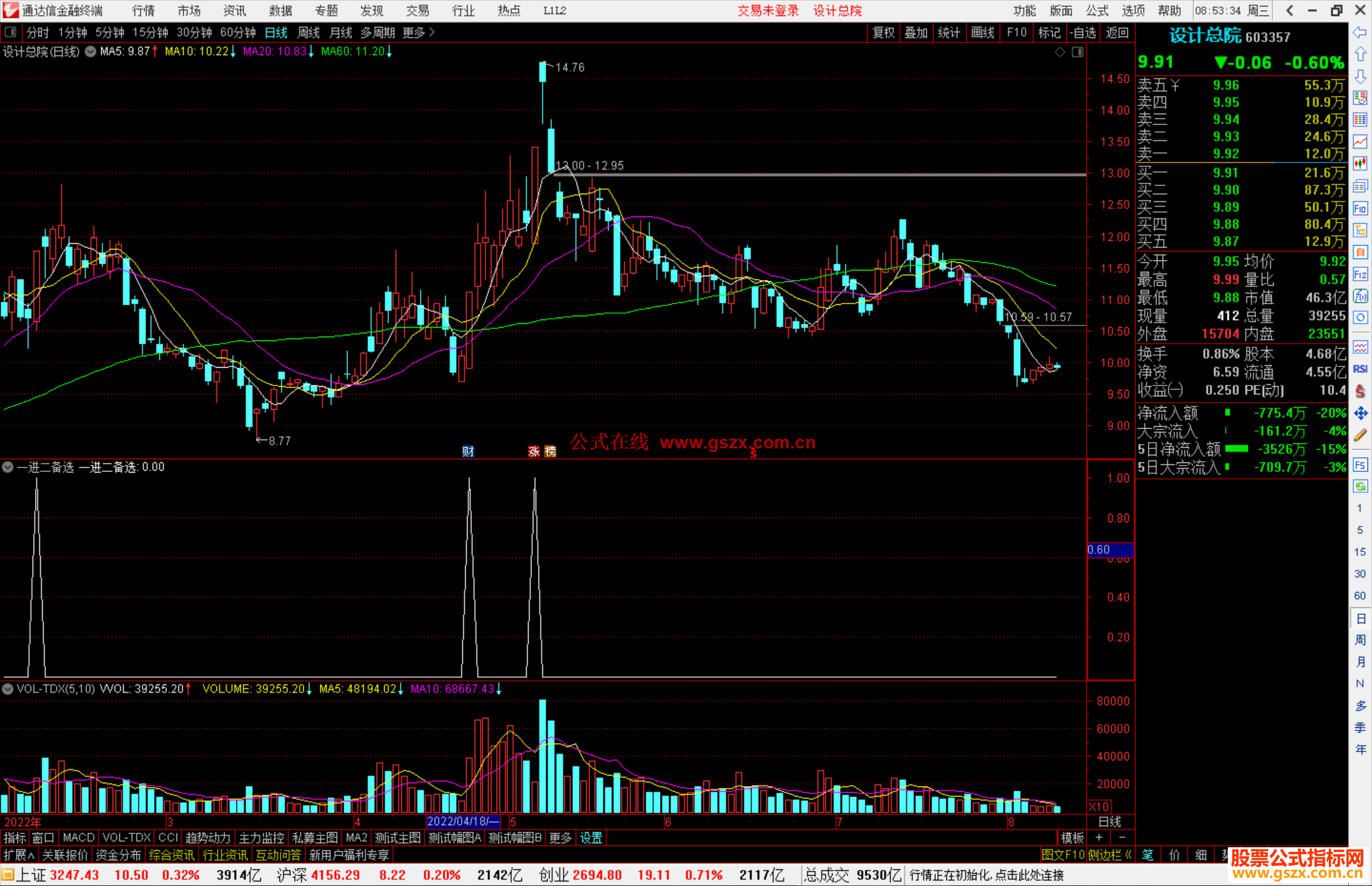Click the 财 marker below the chart

pyautogui.click(x=468, y=451)
